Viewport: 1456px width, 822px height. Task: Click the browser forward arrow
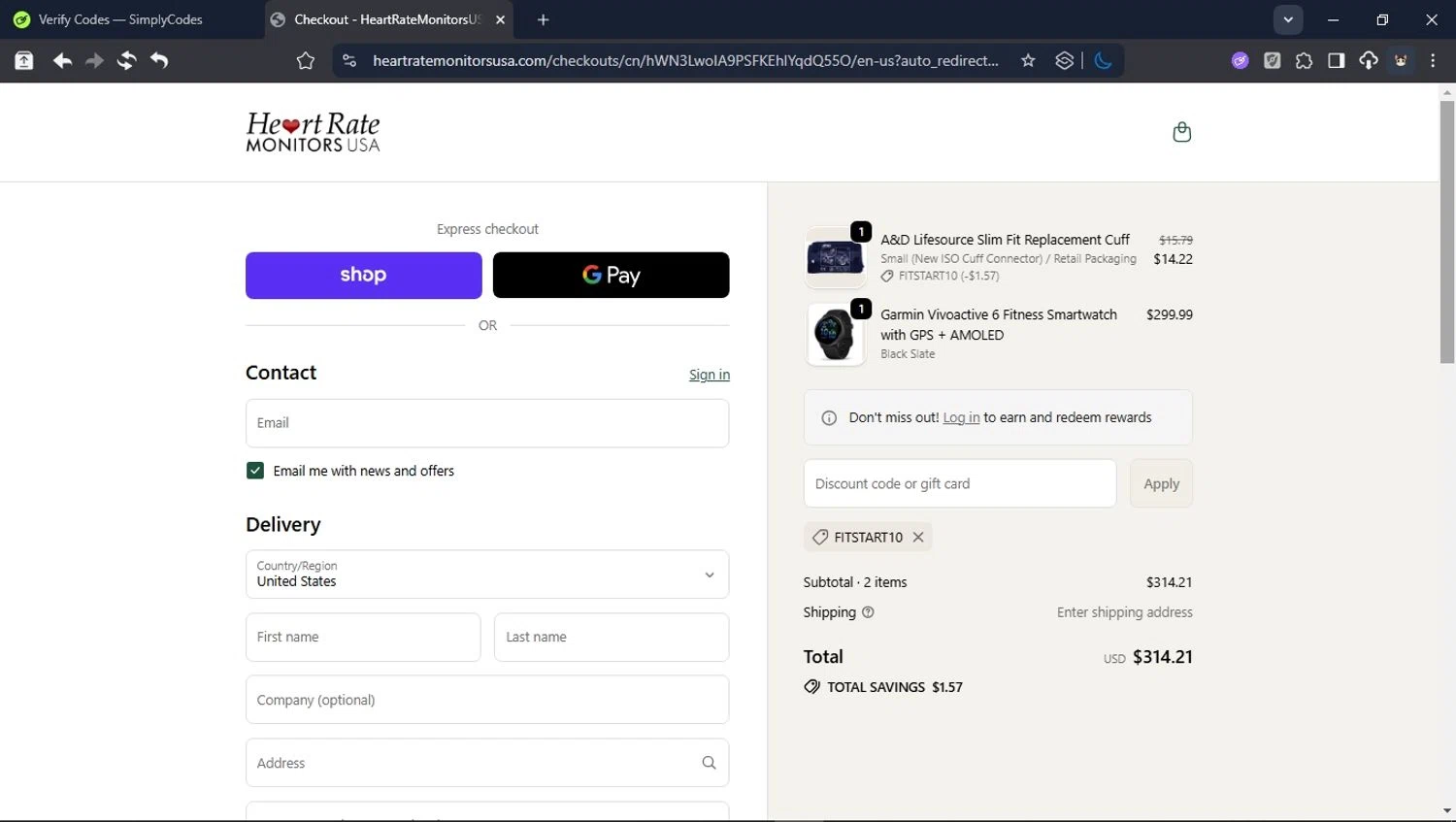coord(94,61)
